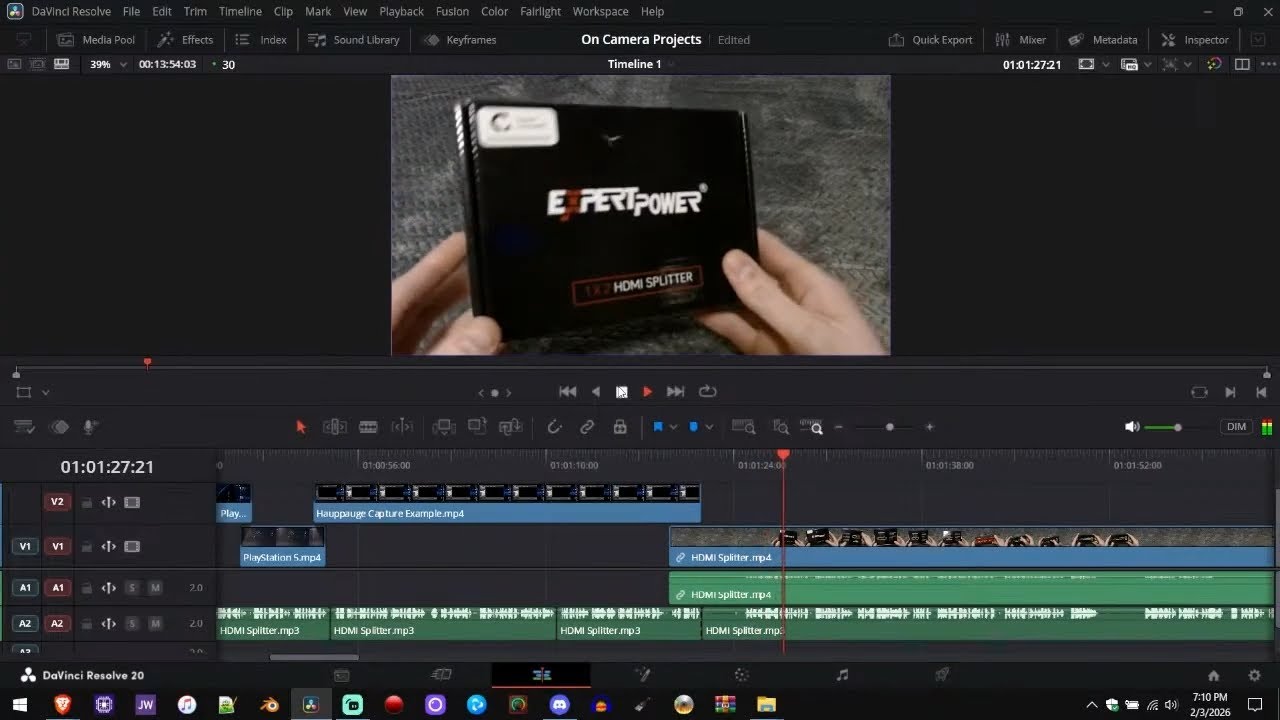This screenshot has width=1280, height=720.
Task: Select the arrow Selection mode tool
Action: coord(301,427)
